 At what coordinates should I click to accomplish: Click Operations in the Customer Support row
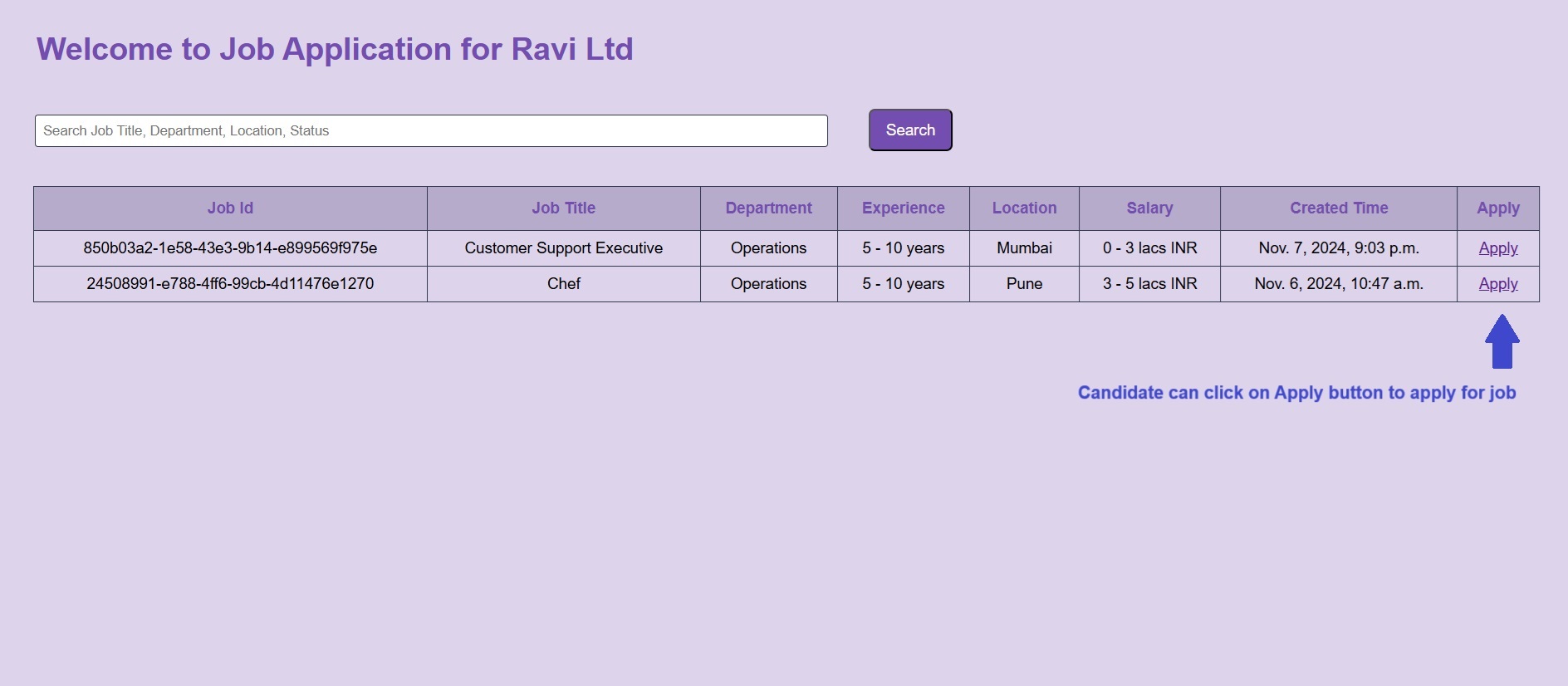tap(768, 247)
